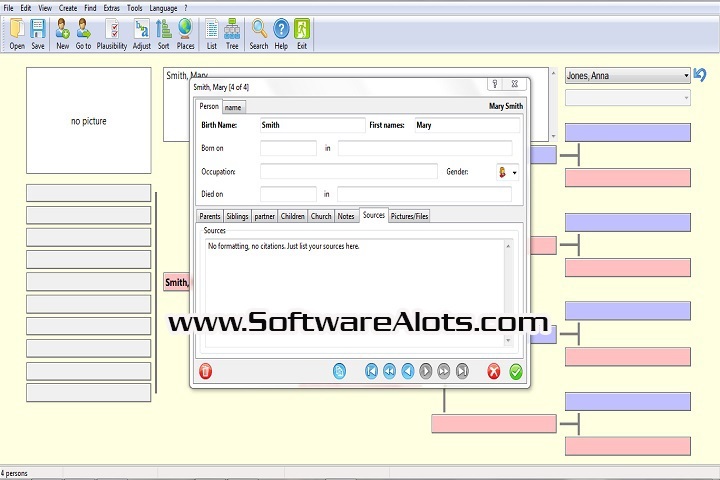This screenshot has width=720, height=480.
Task: Open the question mark menu
Action: [186, 8]
